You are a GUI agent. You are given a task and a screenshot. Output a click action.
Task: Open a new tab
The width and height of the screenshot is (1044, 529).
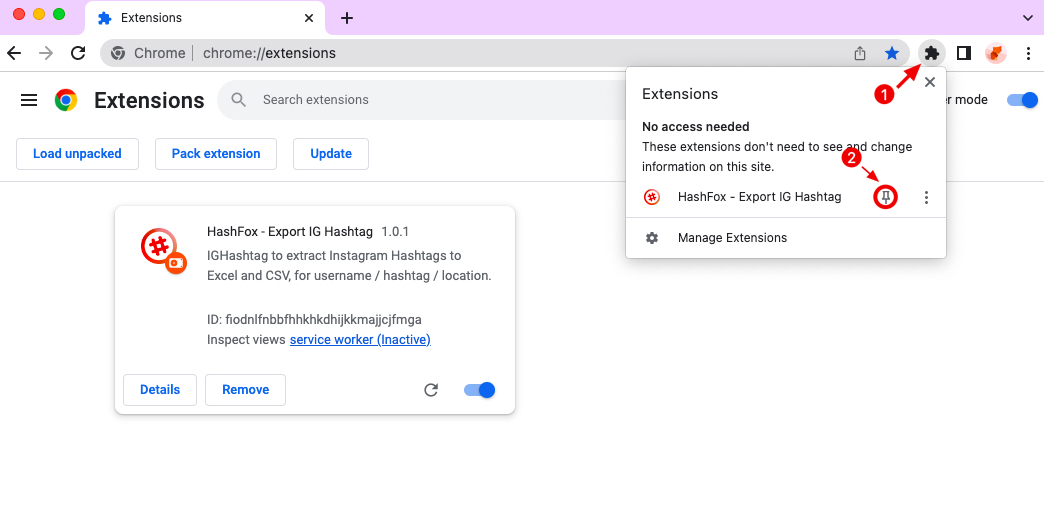[x=346, y=18]
